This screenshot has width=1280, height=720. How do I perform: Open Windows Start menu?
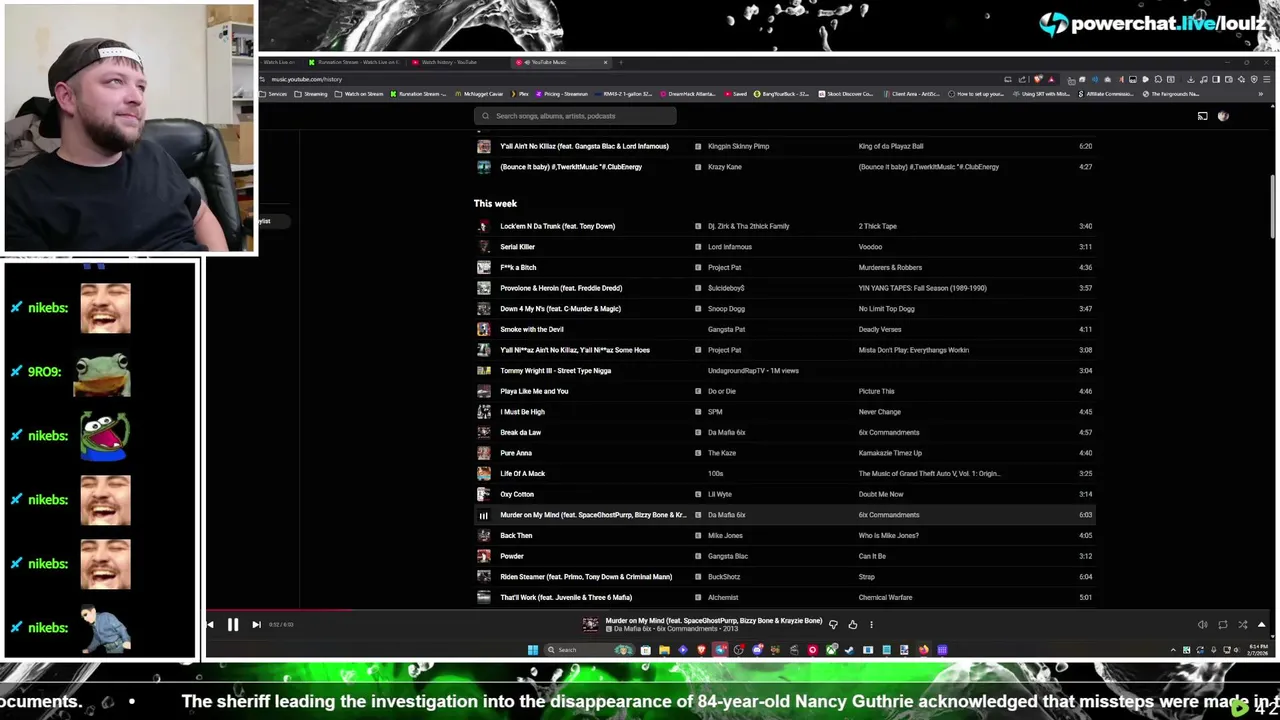click(x=533, y=650)
